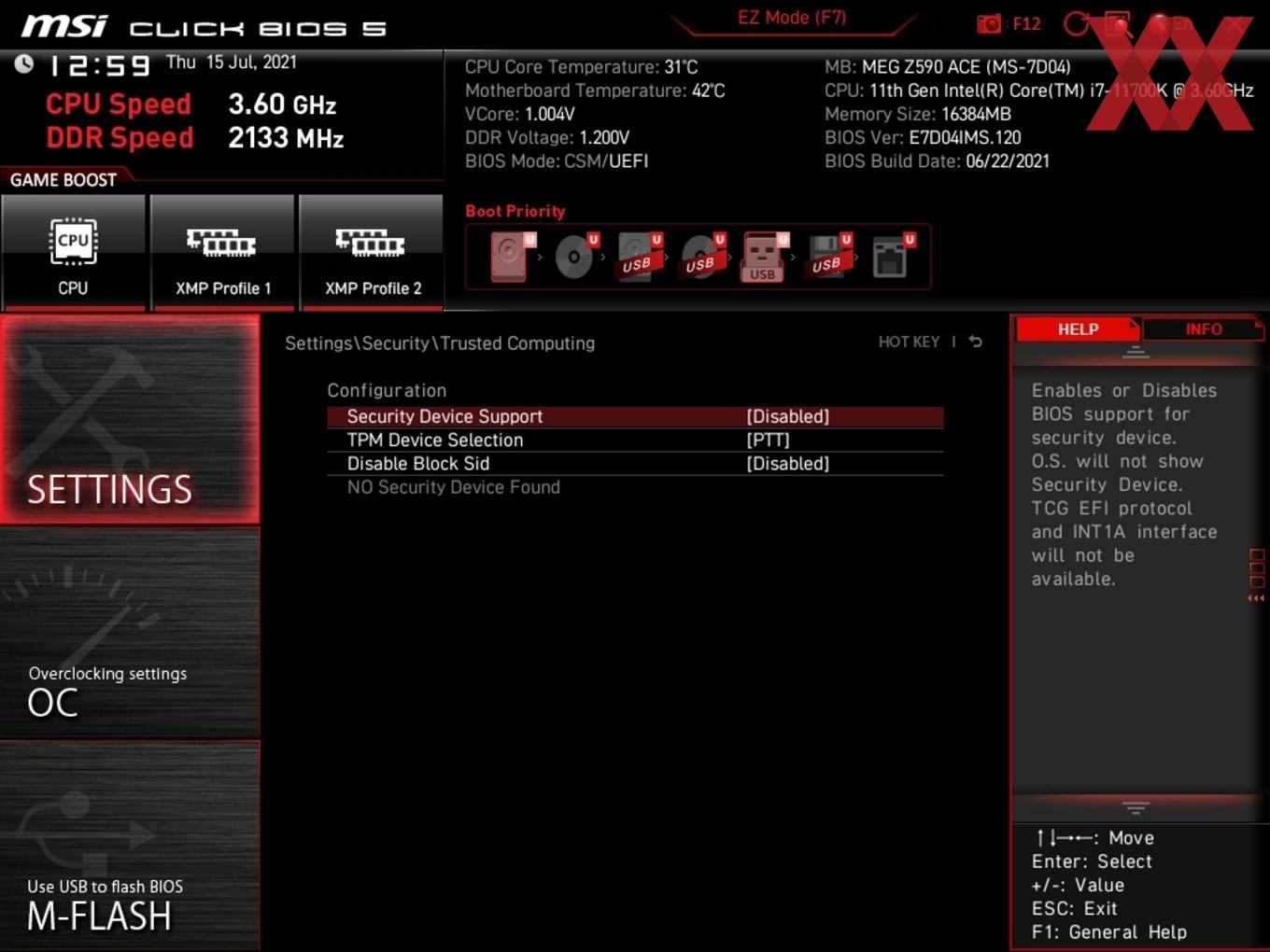1270x952 pixels.
Task: Select the USB hard disk boot device icon
Action: (639, 257)
